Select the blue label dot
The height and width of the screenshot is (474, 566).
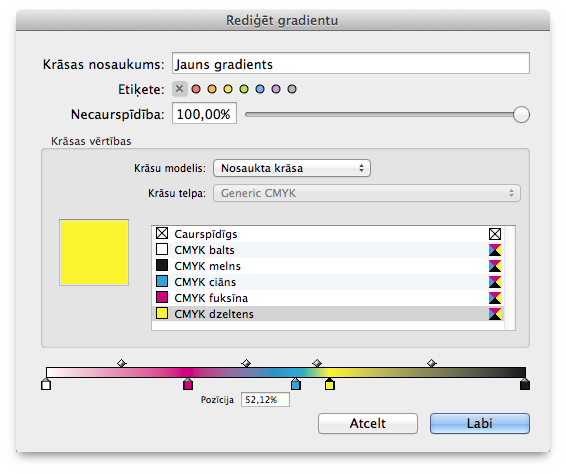point(260,89)
